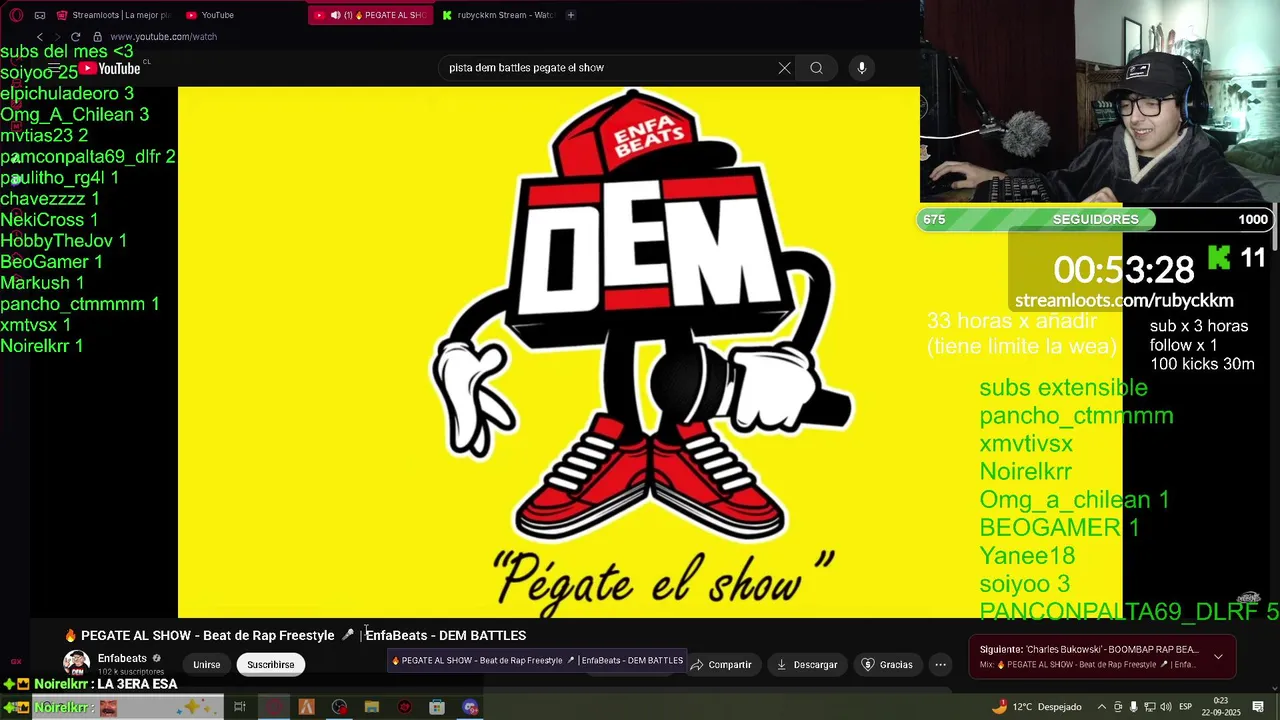
Task: Open the Enfabeats channel avatar
Action: tap(76, 663)
